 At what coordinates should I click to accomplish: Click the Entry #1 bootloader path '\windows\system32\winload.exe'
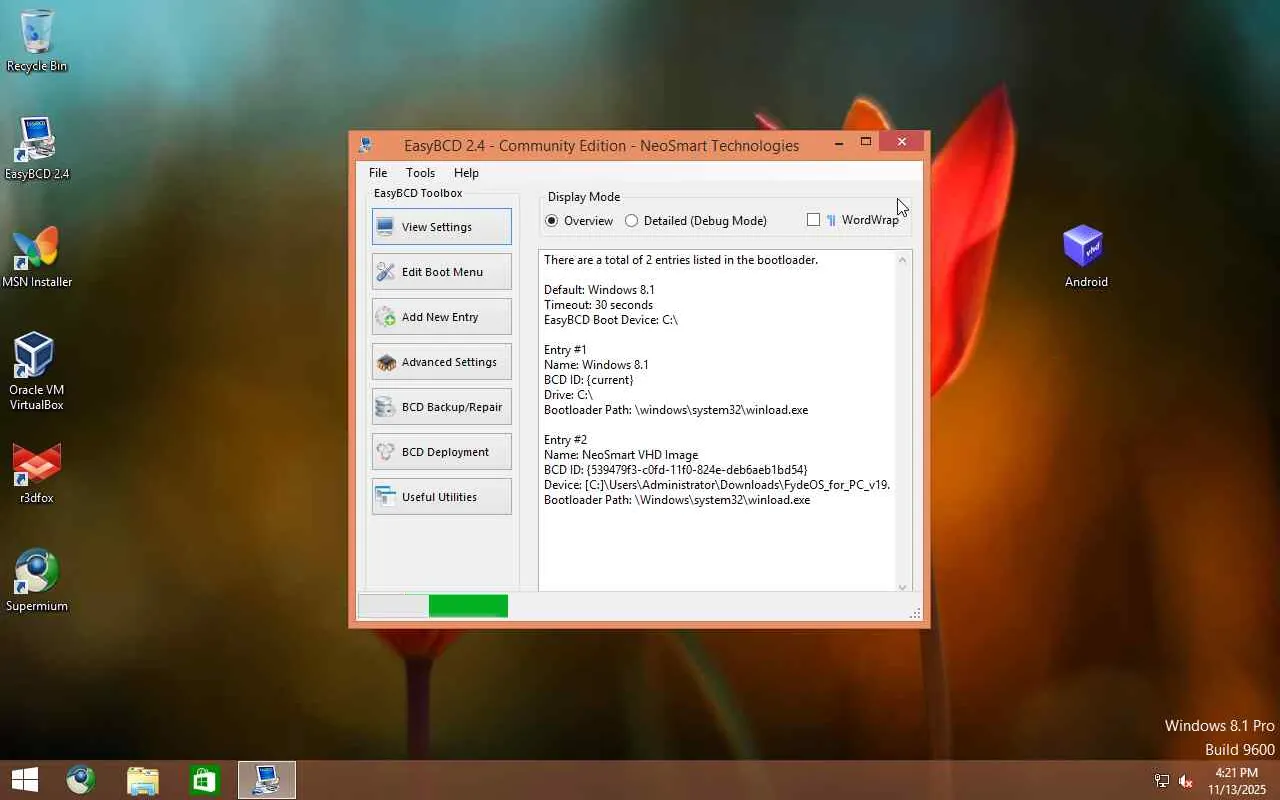pos(721,410)
